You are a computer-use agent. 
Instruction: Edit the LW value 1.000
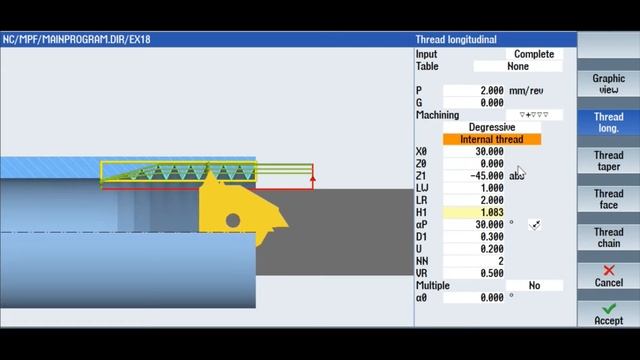[474, 188]
